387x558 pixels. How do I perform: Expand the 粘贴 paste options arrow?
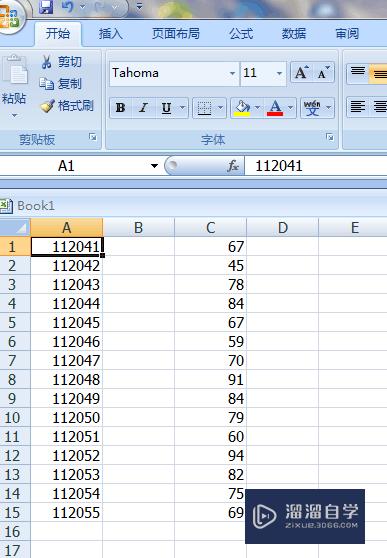tap(14, 115)
